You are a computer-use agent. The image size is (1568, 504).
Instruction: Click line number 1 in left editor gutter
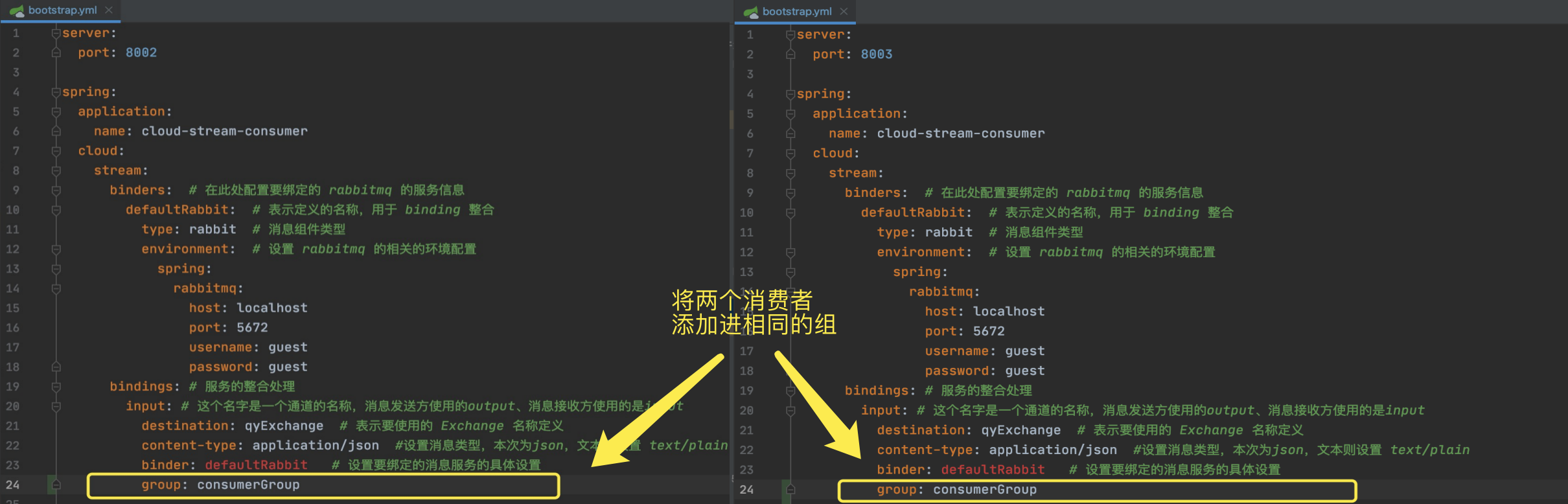point(16,33)
